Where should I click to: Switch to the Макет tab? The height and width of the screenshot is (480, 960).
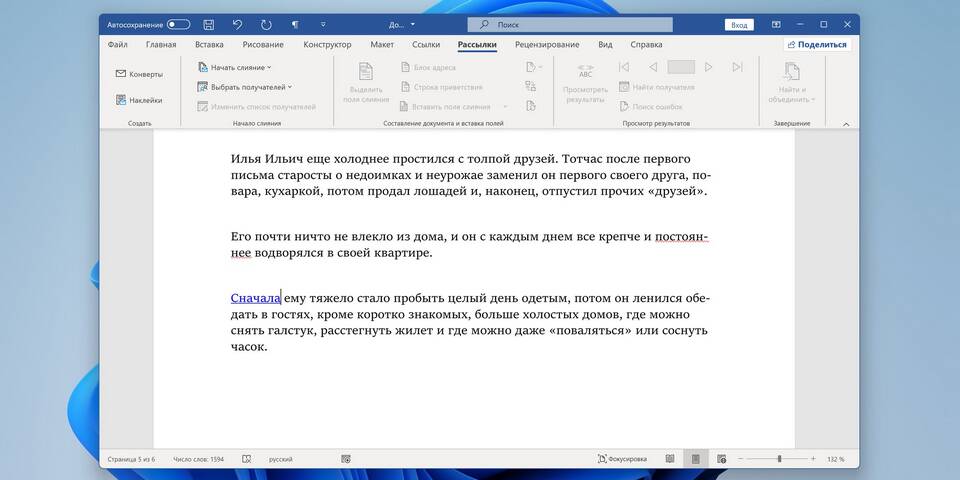[382, 45]
